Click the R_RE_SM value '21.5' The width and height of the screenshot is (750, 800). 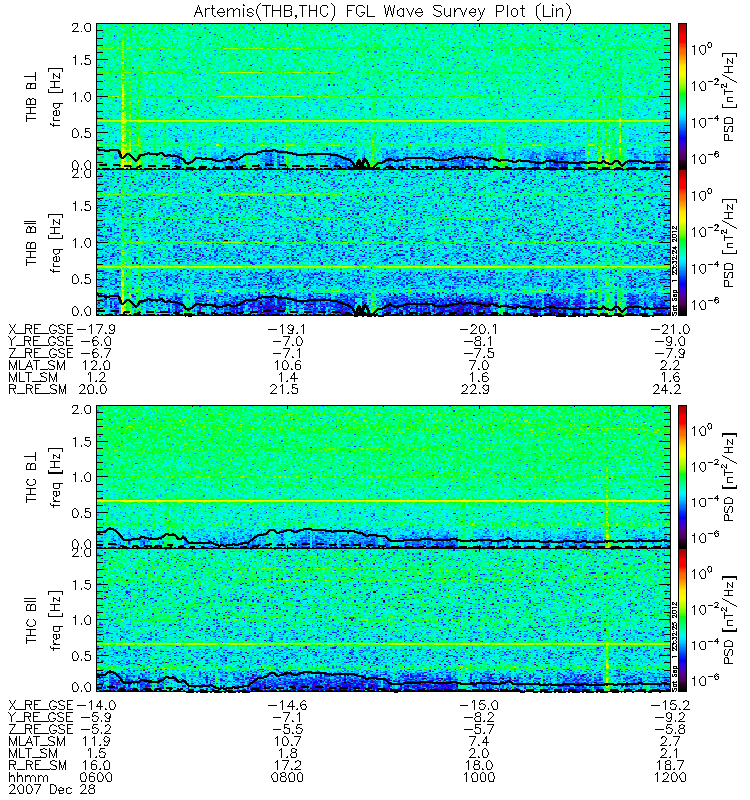(x=284, y=389)
